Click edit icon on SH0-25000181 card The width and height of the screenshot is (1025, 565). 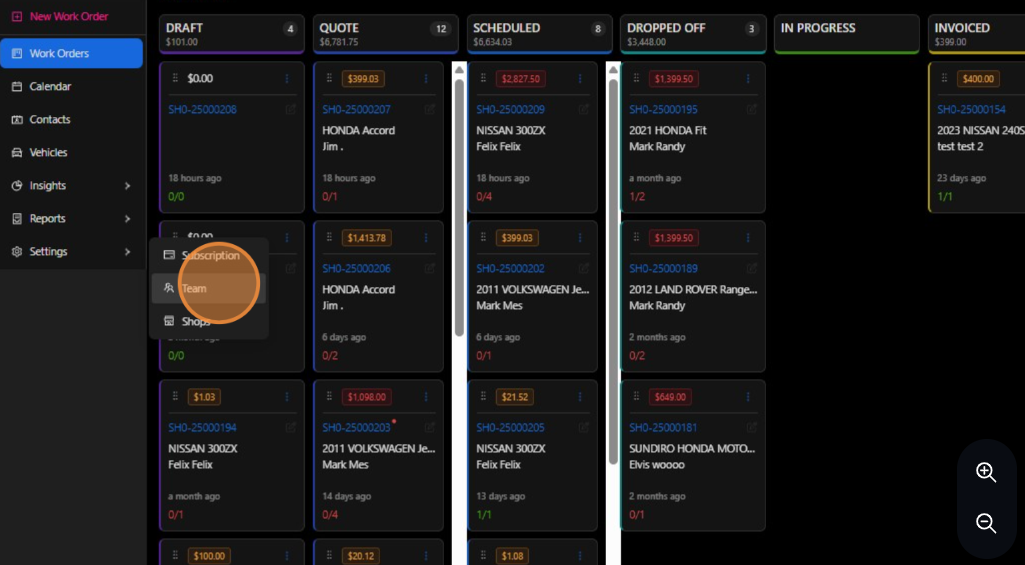[x=752, y=428]
